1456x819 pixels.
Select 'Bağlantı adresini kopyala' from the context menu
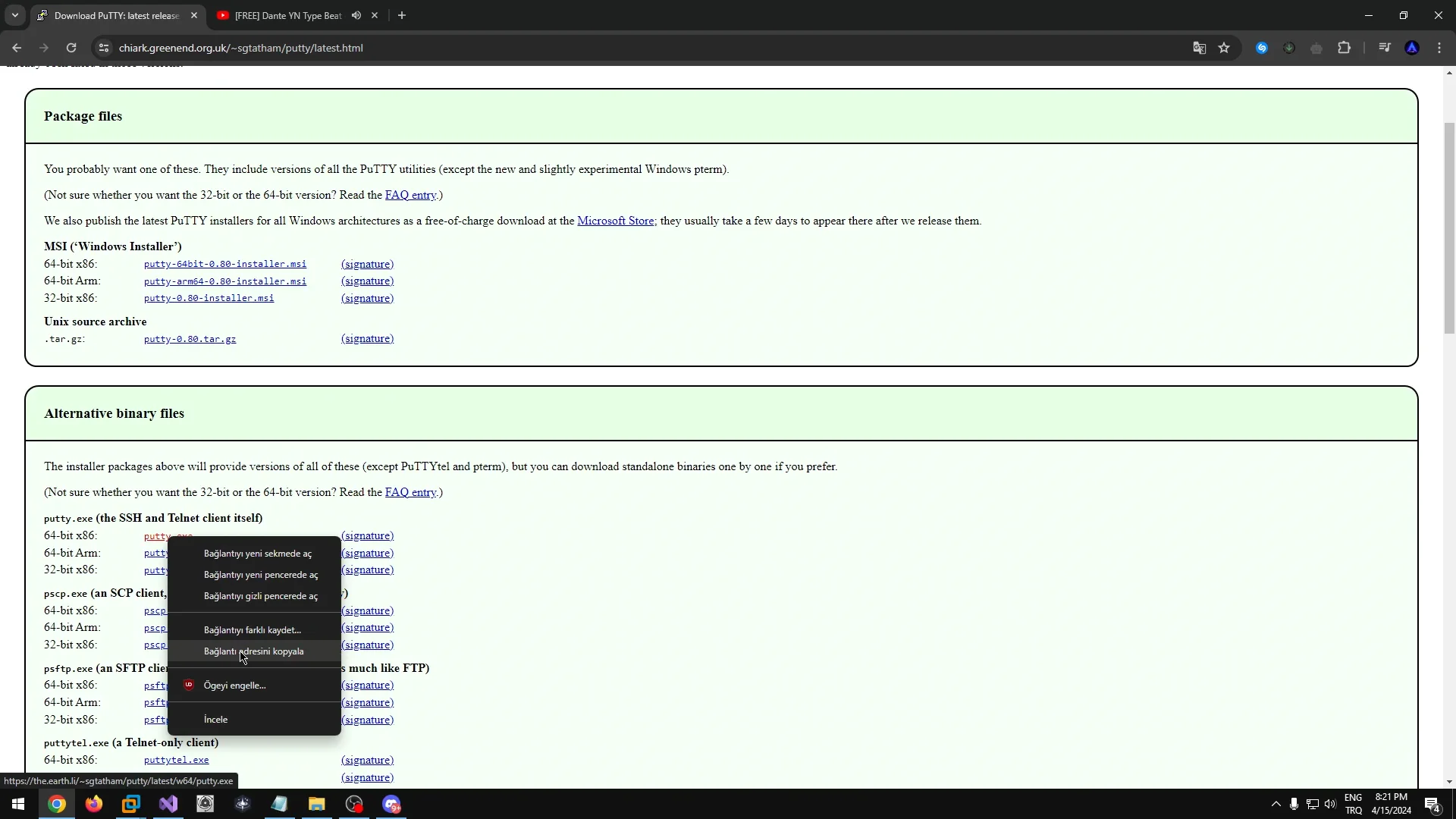tap(253, 651)
